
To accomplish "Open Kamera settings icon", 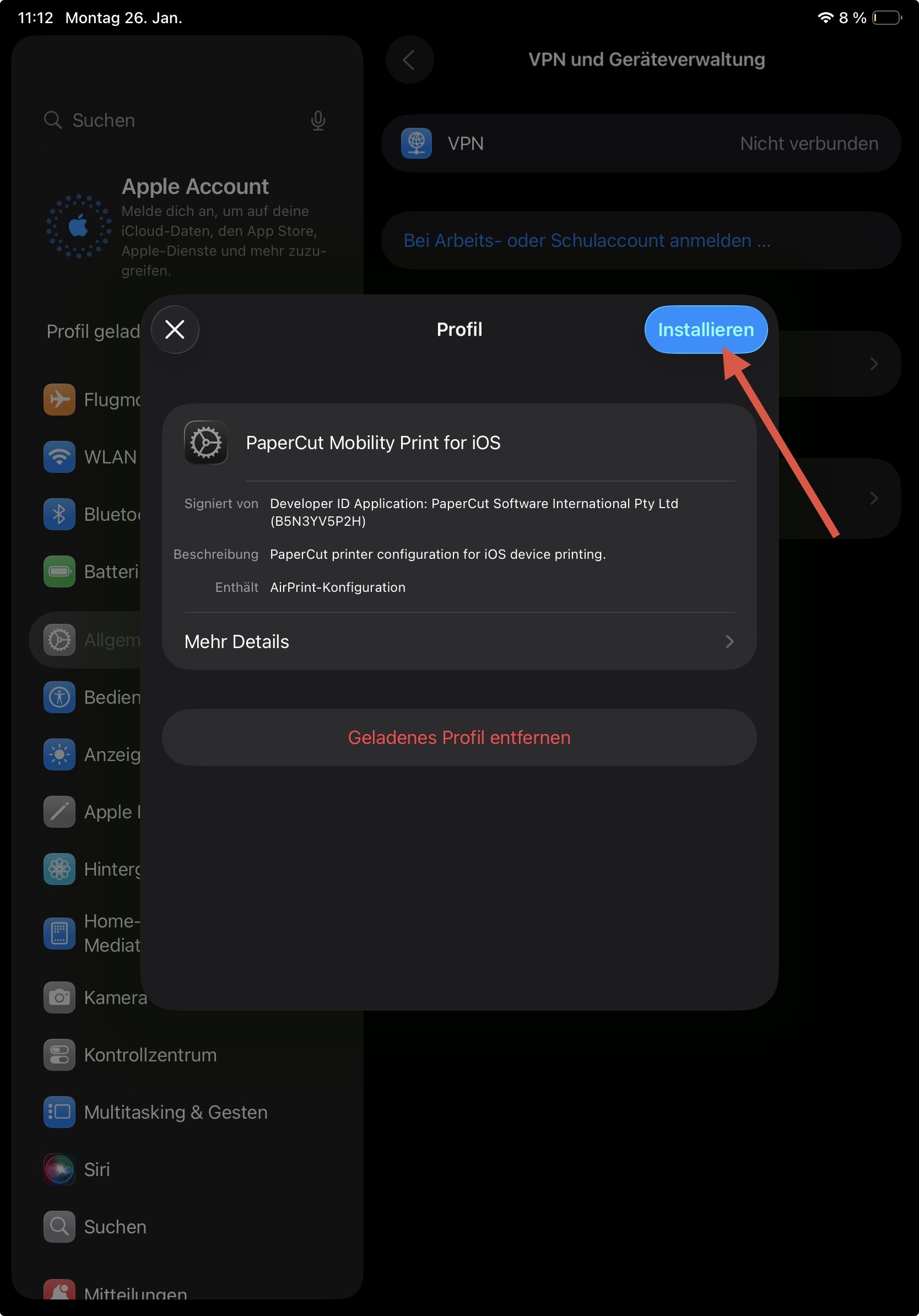I will 60,997.
